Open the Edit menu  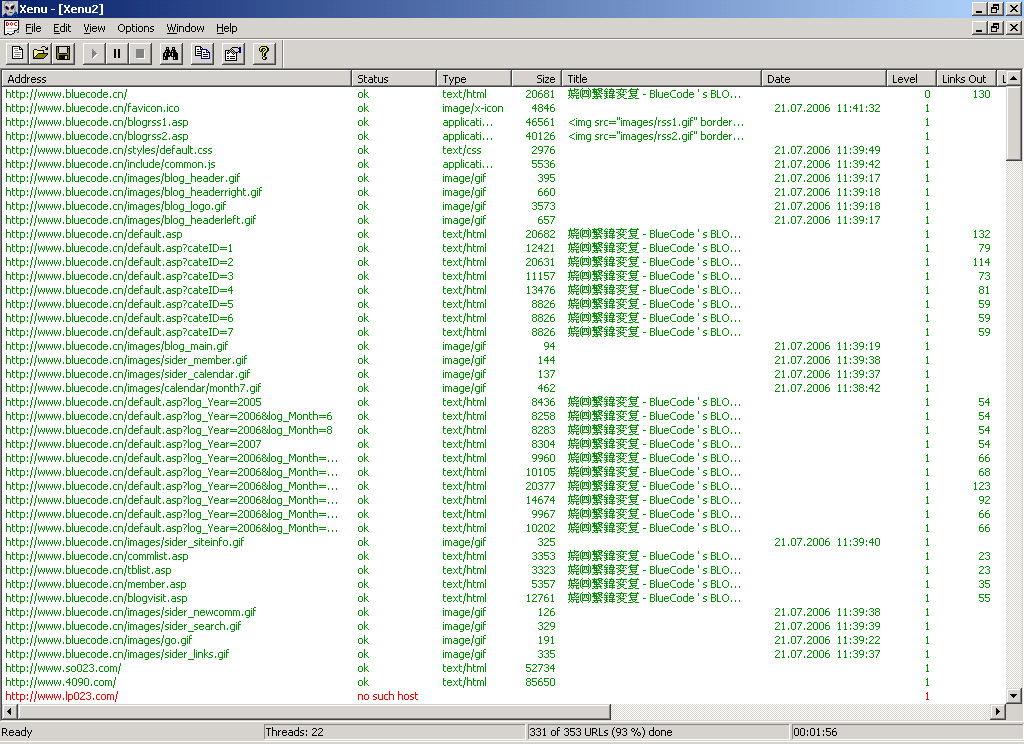62,28
